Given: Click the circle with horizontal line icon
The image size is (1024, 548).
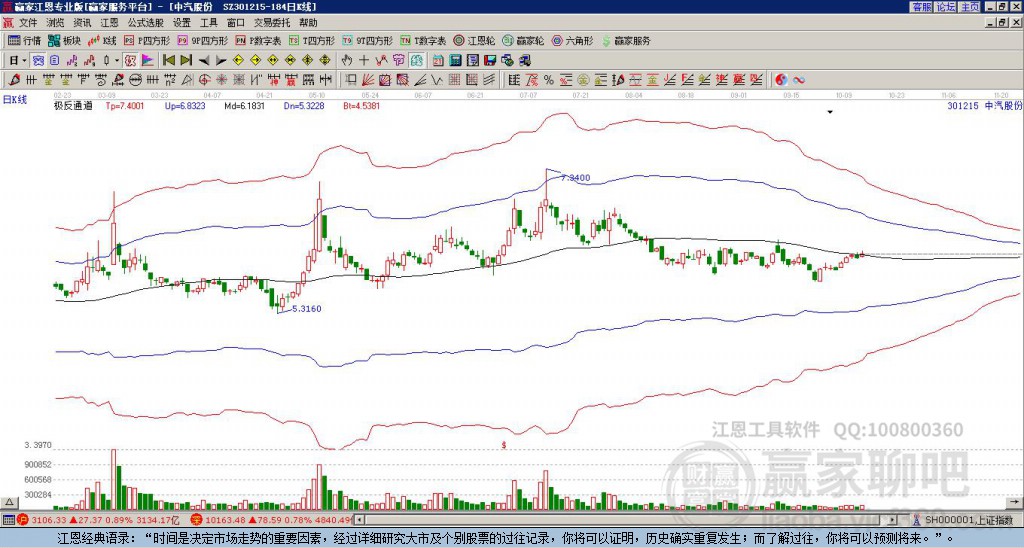Looking at the screenshot, I should (135, 80).
